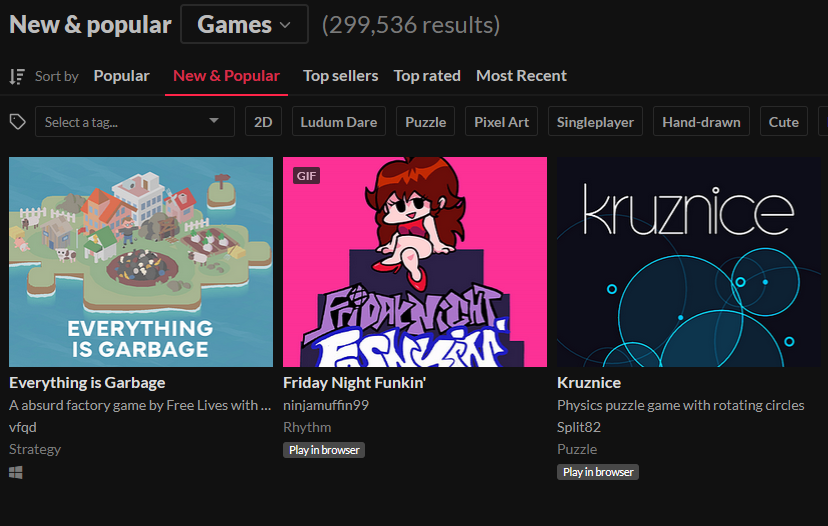The width and height of the screenshot is (828, 526).
Task: Click Play in browser under Friday Night Funkin'
Action: point(324,450)
